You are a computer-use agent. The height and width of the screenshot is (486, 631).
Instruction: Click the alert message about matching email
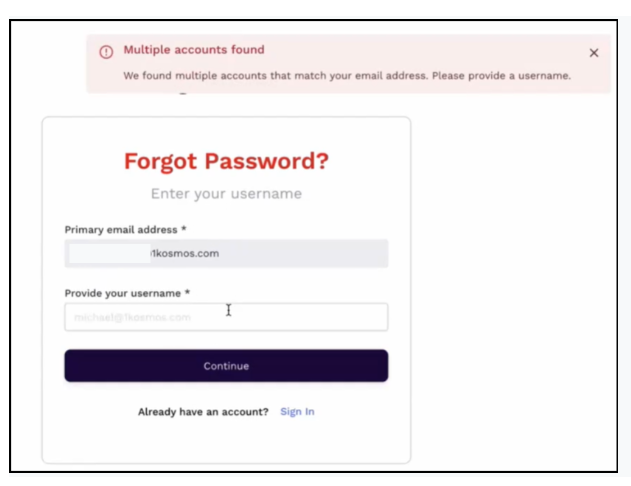[347, 76]
